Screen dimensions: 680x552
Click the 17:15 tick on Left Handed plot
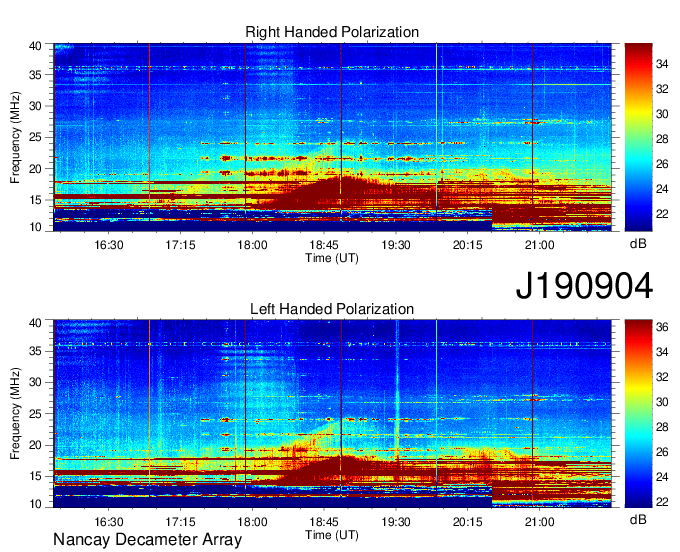click(x=180, y=522)
